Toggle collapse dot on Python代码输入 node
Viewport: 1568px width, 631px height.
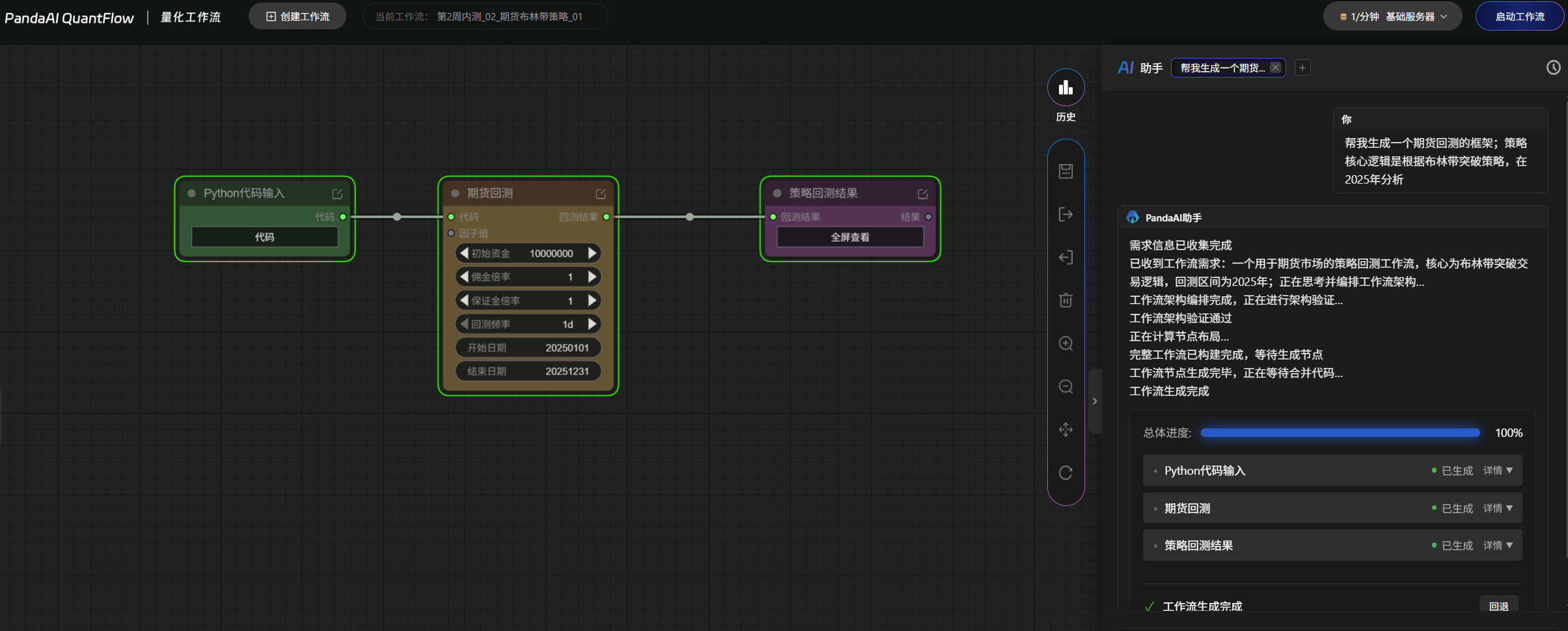click(x=191, y=193)
